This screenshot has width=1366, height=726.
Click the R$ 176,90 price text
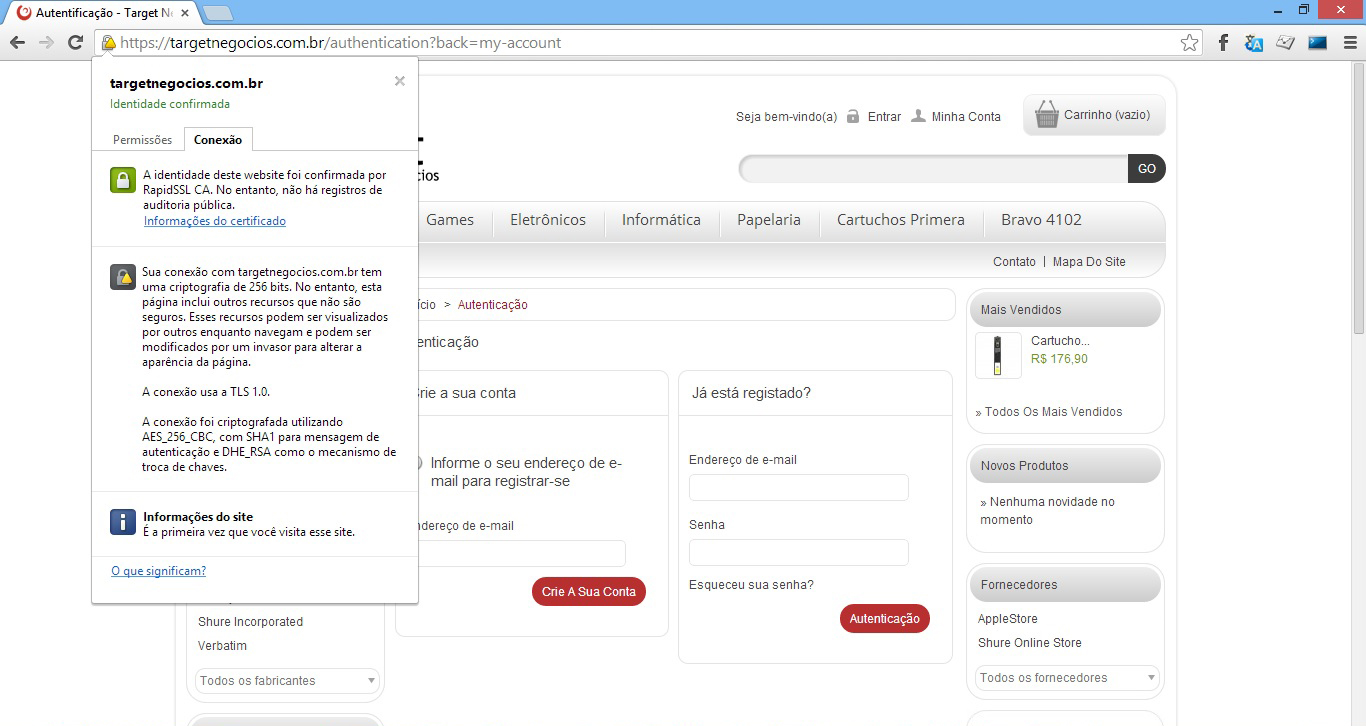[x=1059, y=359]
